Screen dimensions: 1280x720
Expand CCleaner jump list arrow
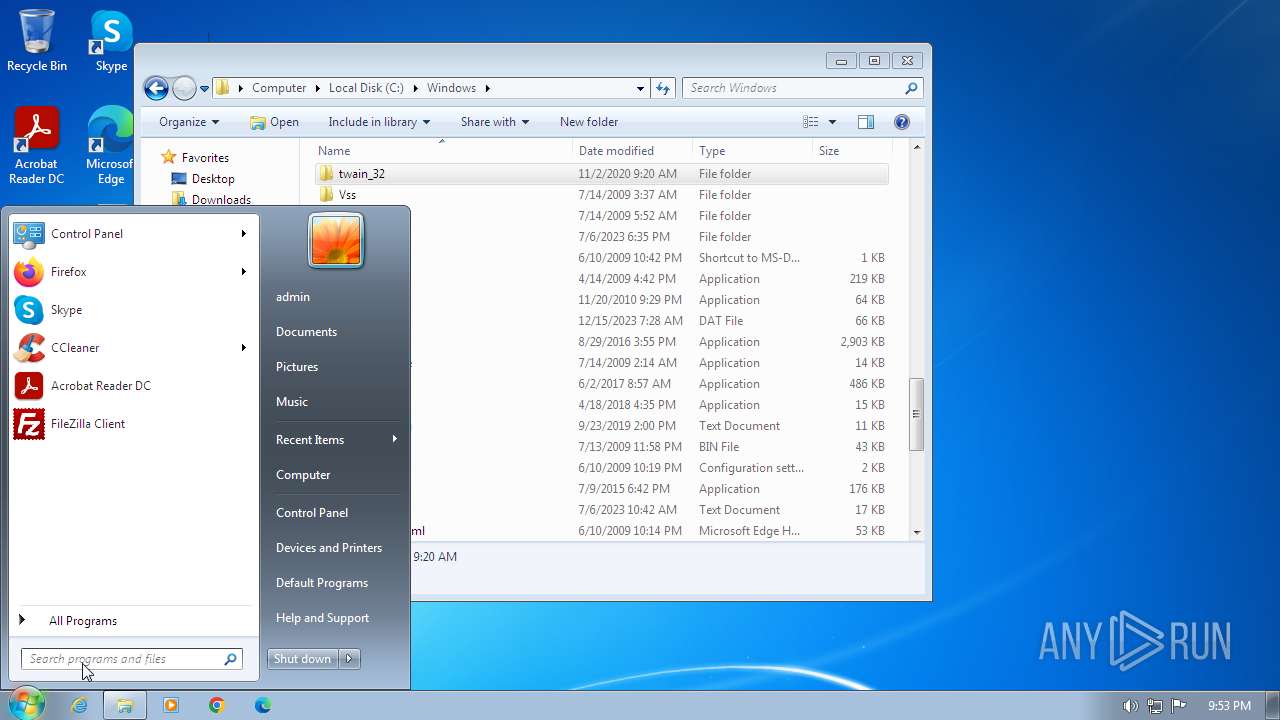[243, 348]
